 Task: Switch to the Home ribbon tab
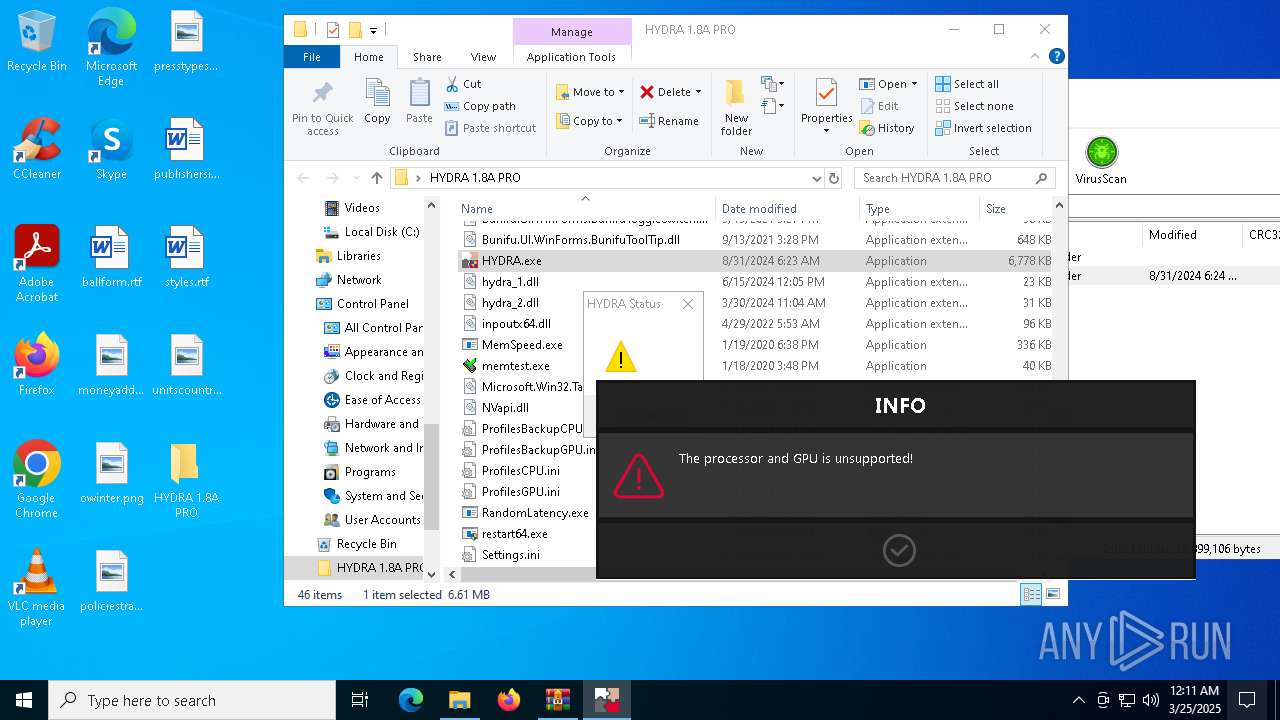369,57
